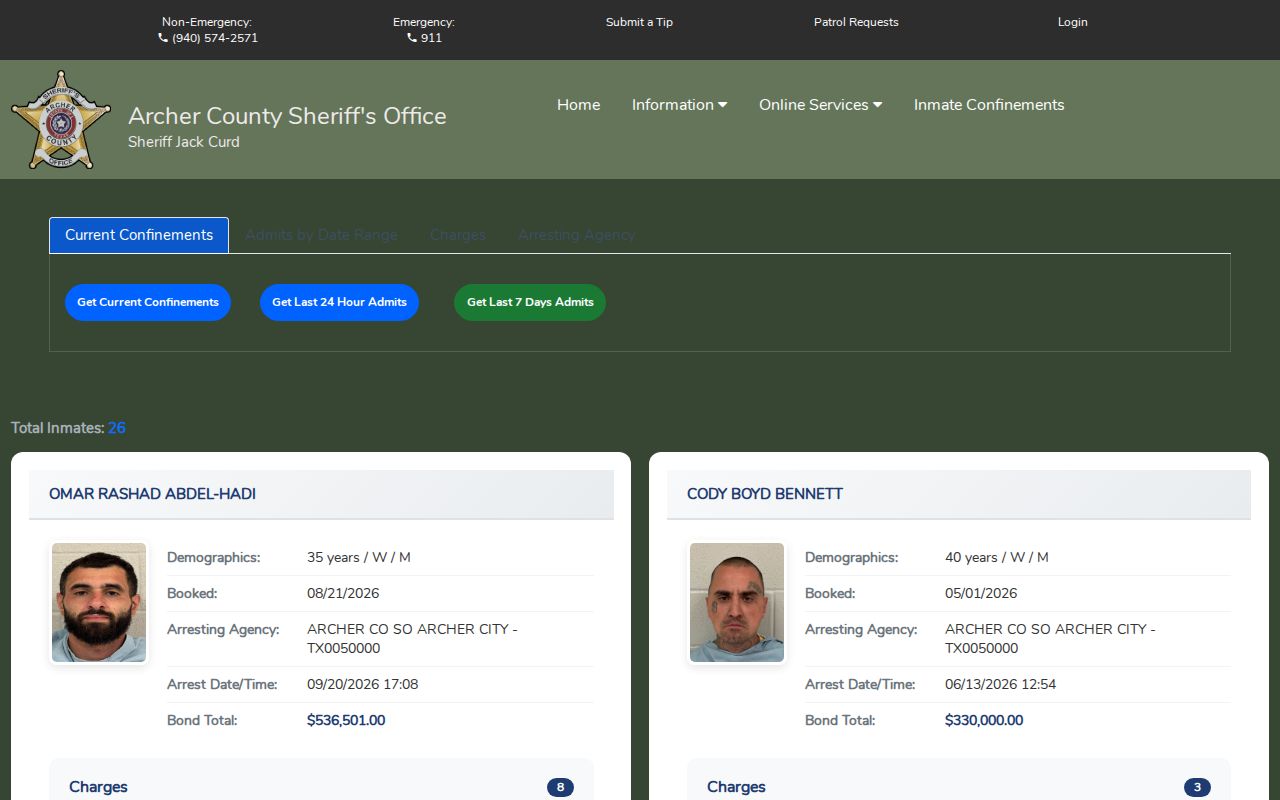Click the total inmates count 26

pos(117,428)
